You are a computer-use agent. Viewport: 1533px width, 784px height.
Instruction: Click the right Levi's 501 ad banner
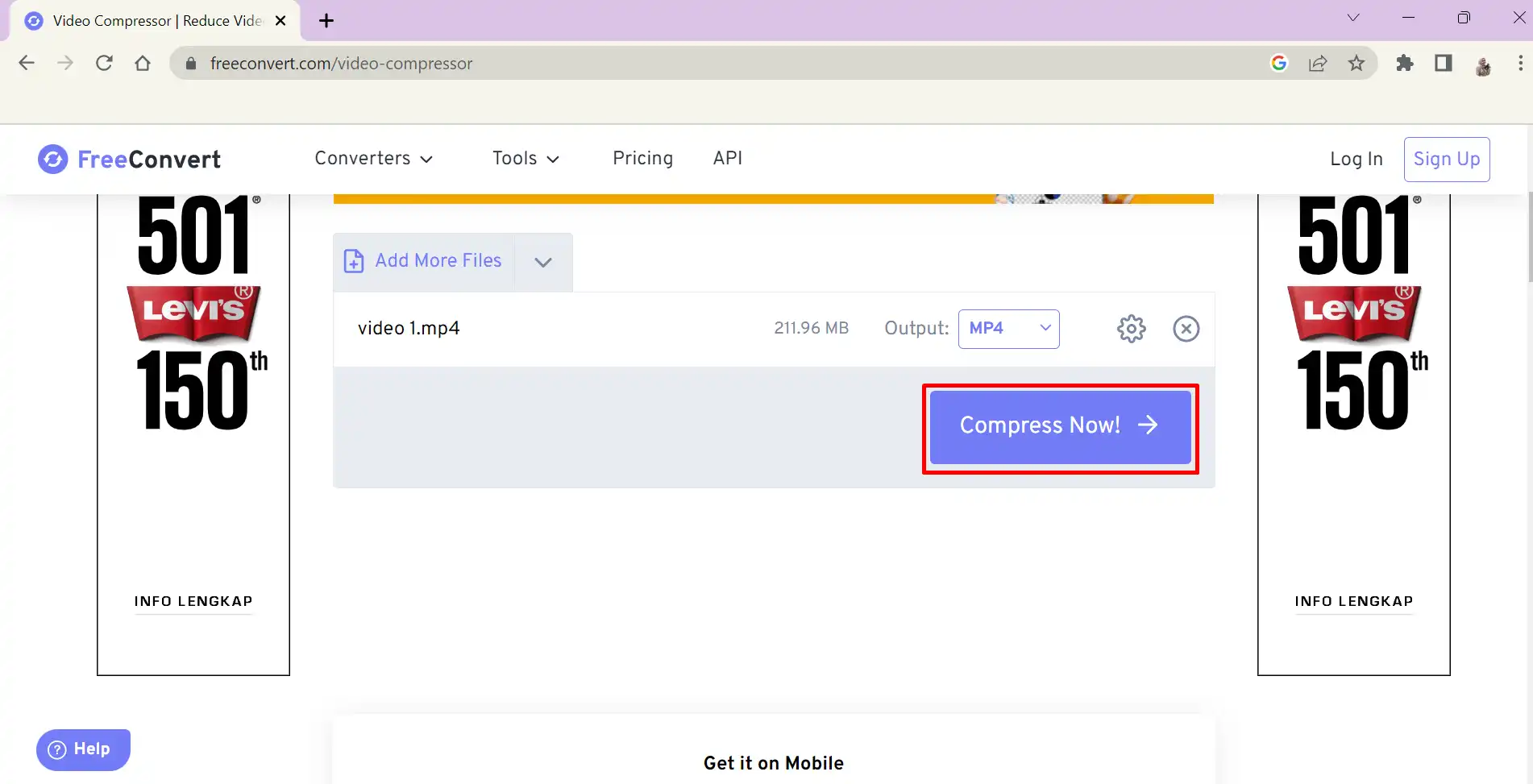(x=1353, y=435)
